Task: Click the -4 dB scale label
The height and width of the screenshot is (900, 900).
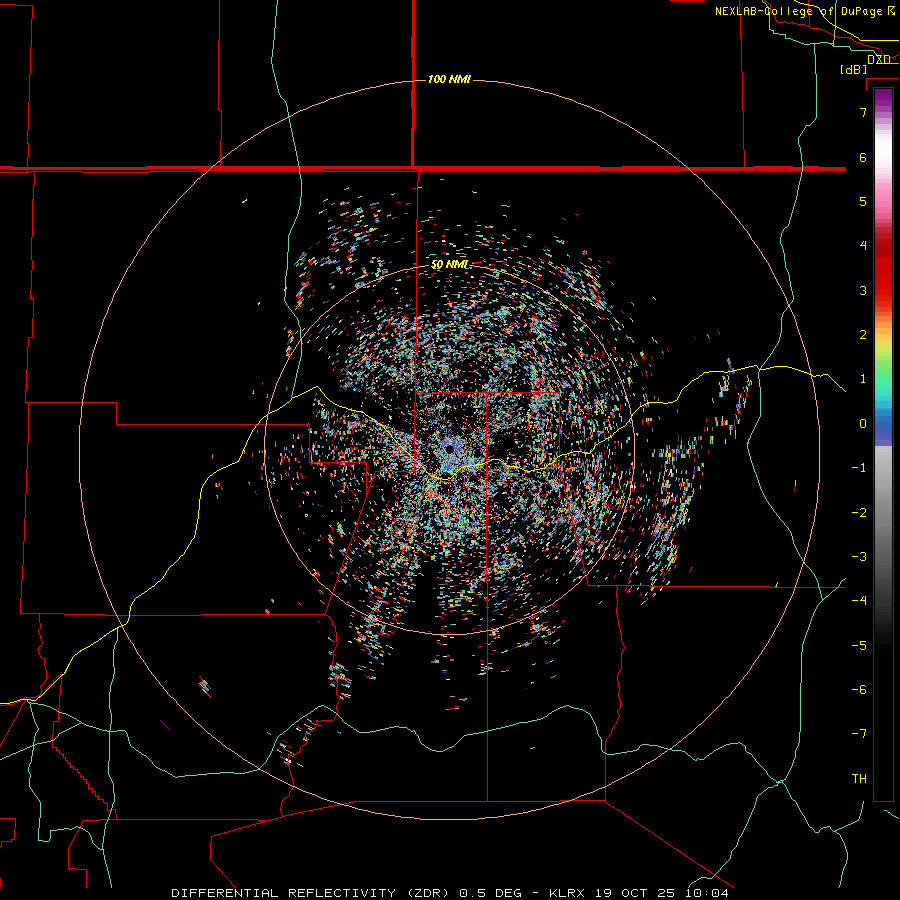Action: click(859, 601)
